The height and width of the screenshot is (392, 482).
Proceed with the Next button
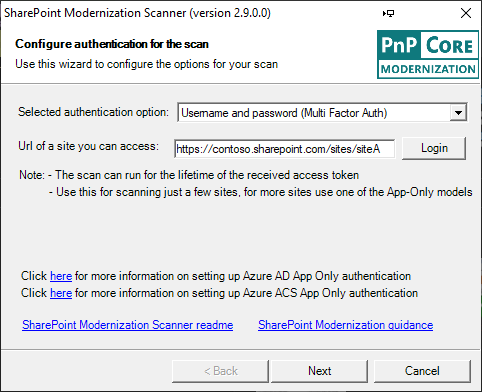point(320,371)
